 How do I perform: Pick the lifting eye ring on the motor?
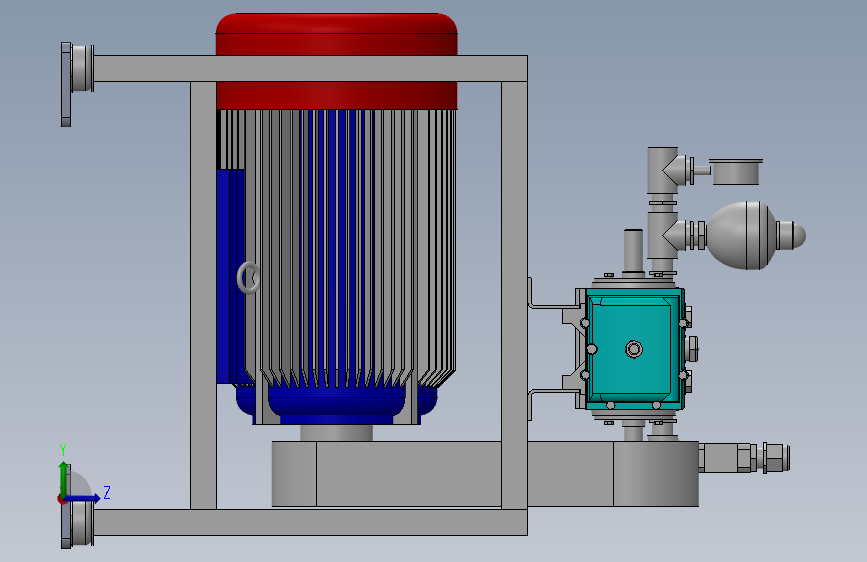248,277
